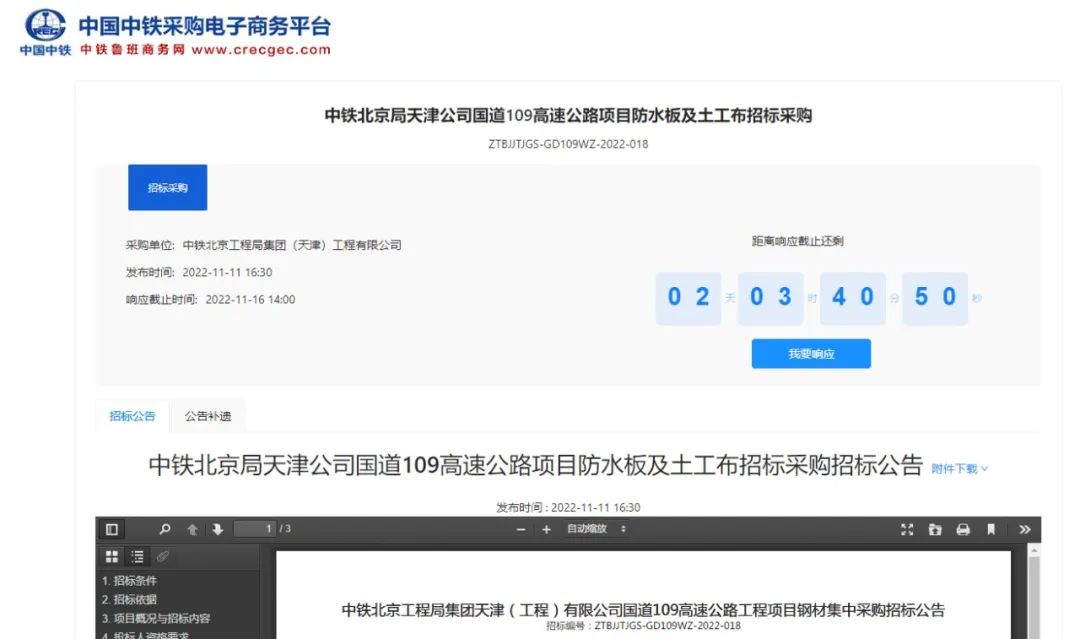The image size is (1080, 639).
Task: Switch to the 招标公告 tab
Action: (x=132, y=416)
